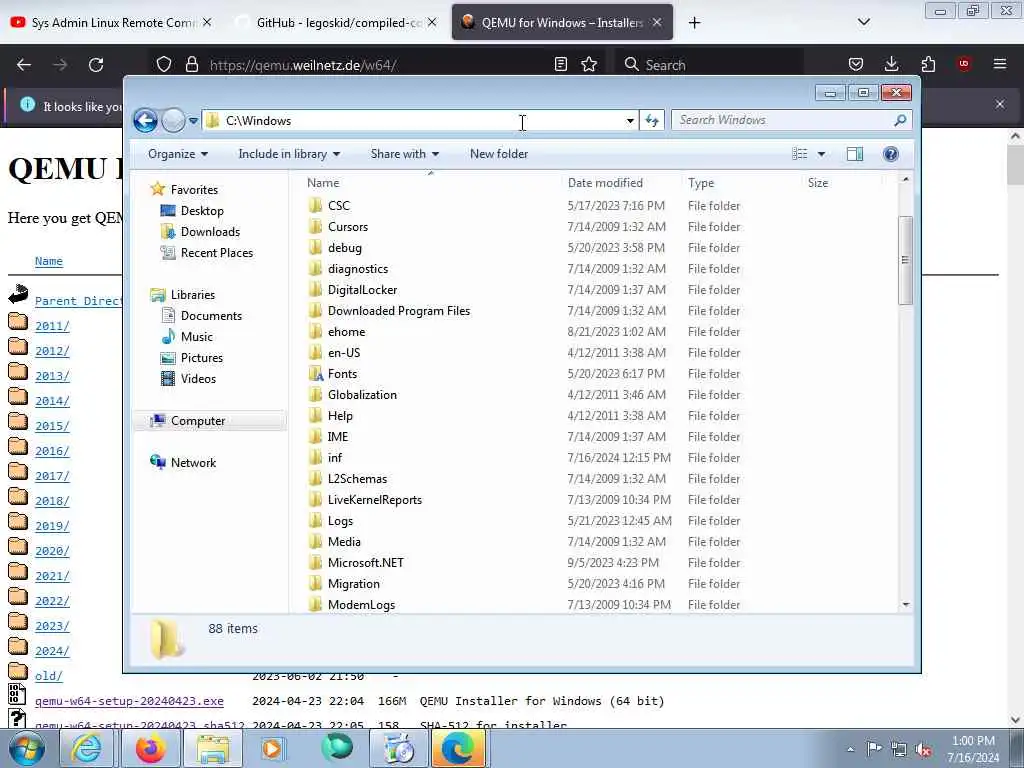
Task: Open the Firefox hamburger menu
Action: click(1000, 64)
